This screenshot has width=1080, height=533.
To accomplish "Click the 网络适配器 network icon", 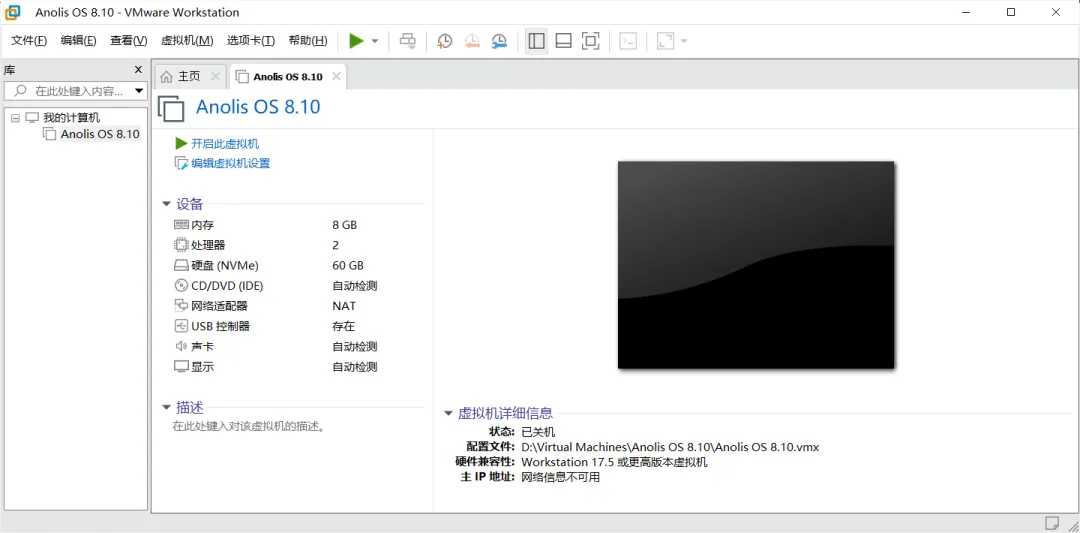I will pyautogui.click(x=181, y=306).
